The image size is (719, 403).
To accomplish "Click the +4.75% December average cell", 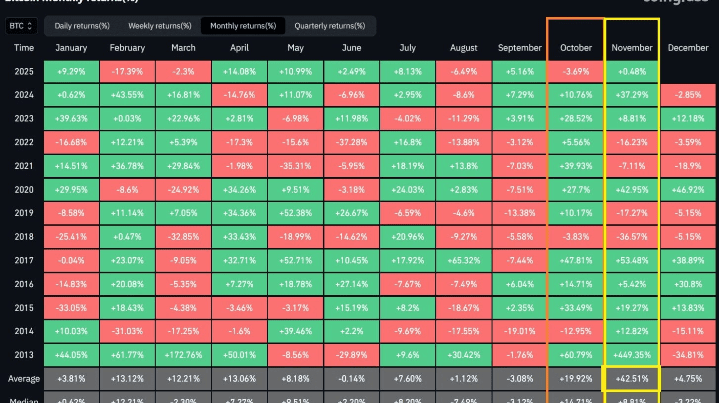I will 688,379.
